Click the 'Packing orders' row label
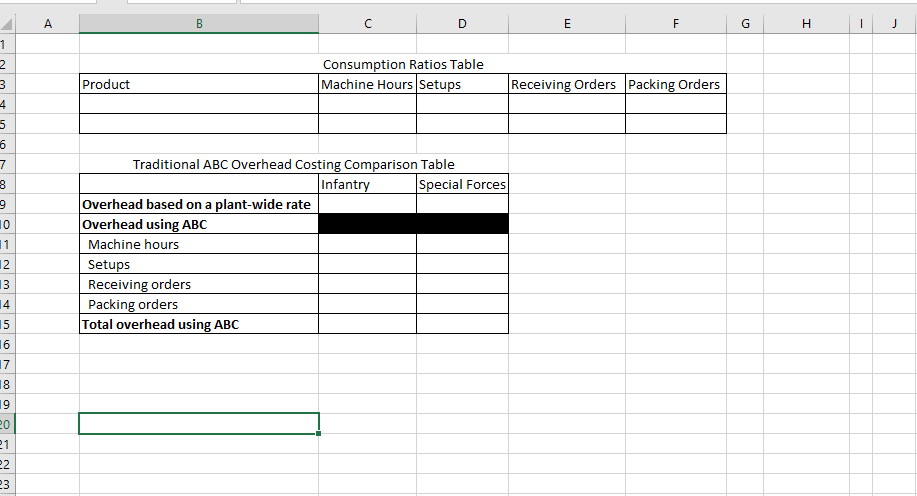Image resolution: width=917 pixels, height=496 pixels. (199, 304)
